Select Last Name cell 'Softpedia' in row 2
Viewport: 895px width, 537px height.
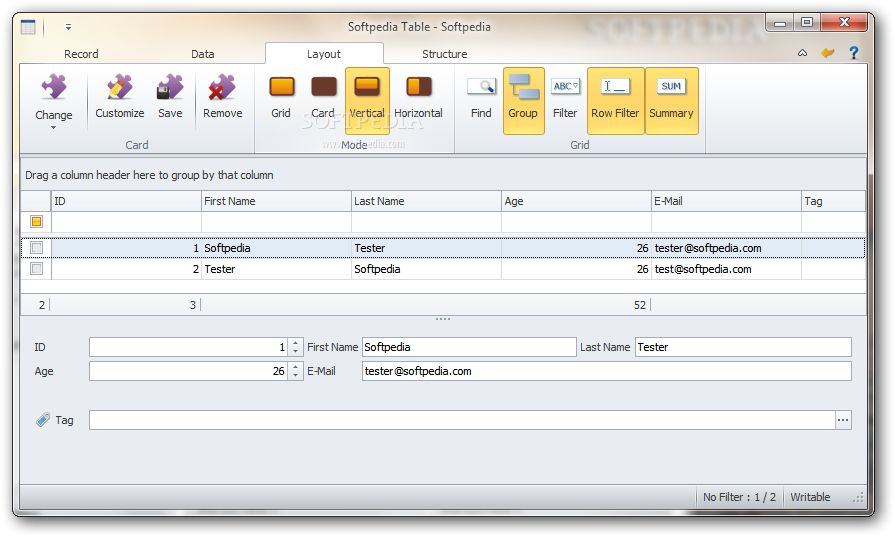pyautogui.click(x=426, y=269)
